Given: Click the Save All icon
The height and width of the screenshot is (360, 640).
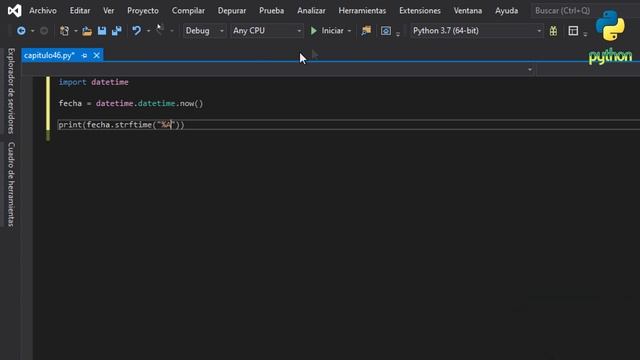Looking at the screenshot, I should click(117, 31).
